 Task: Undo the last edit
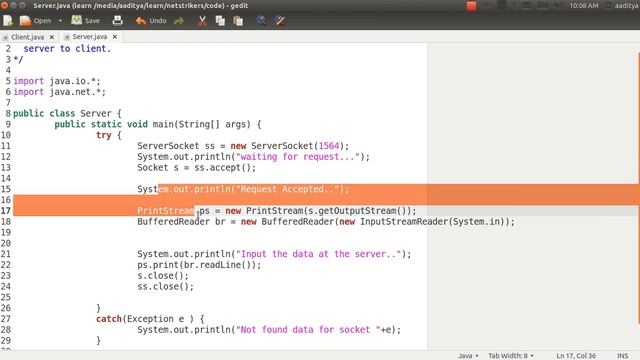[151, 20]
